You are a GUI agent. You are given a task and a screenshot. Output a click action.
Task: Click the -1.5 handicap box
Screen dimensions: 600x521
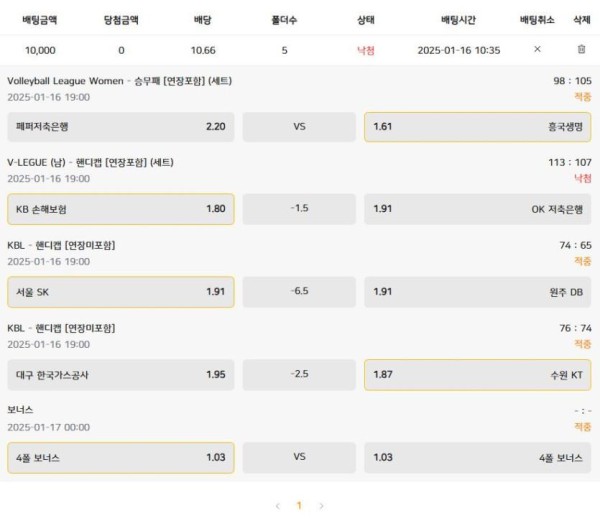click(299, 209)
